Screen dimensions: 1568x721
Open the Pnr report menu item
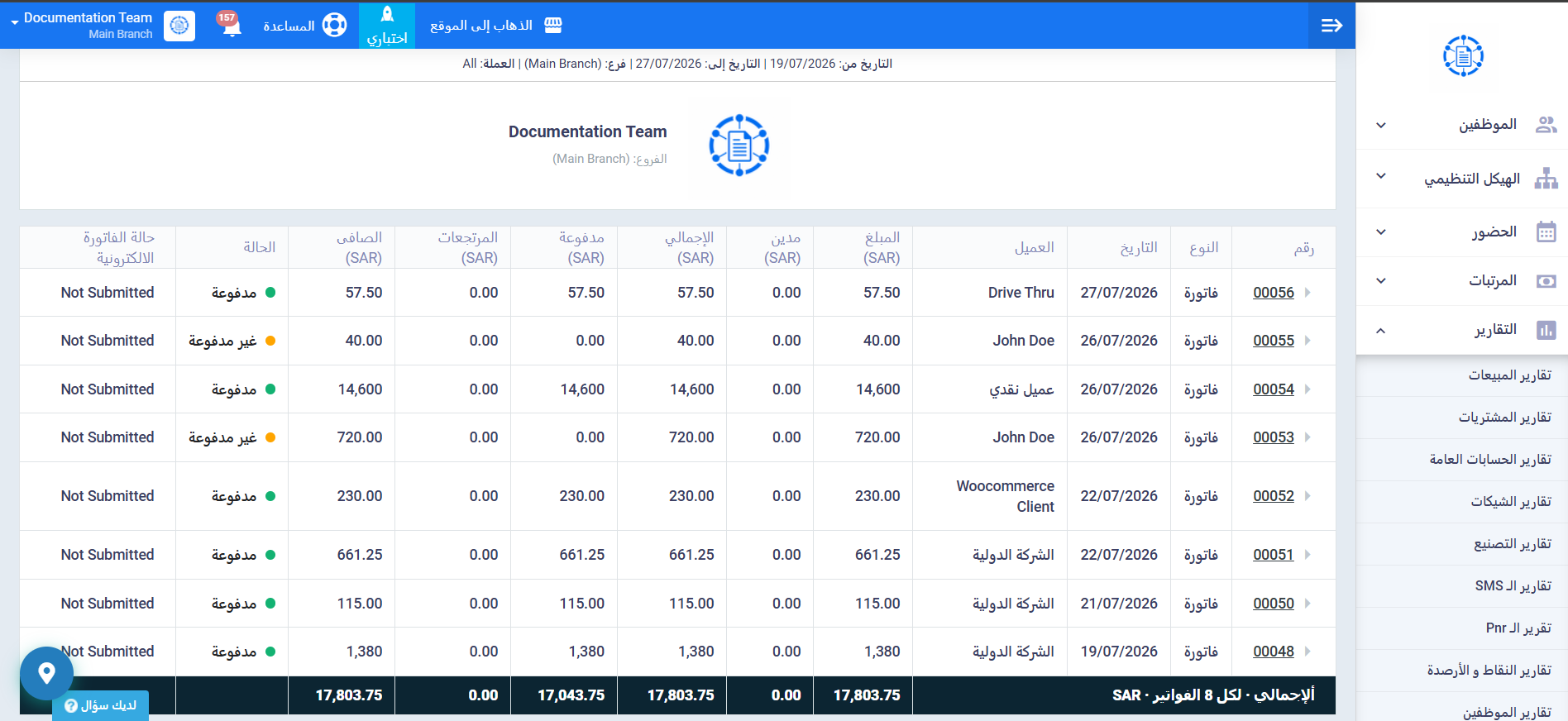1518,628
